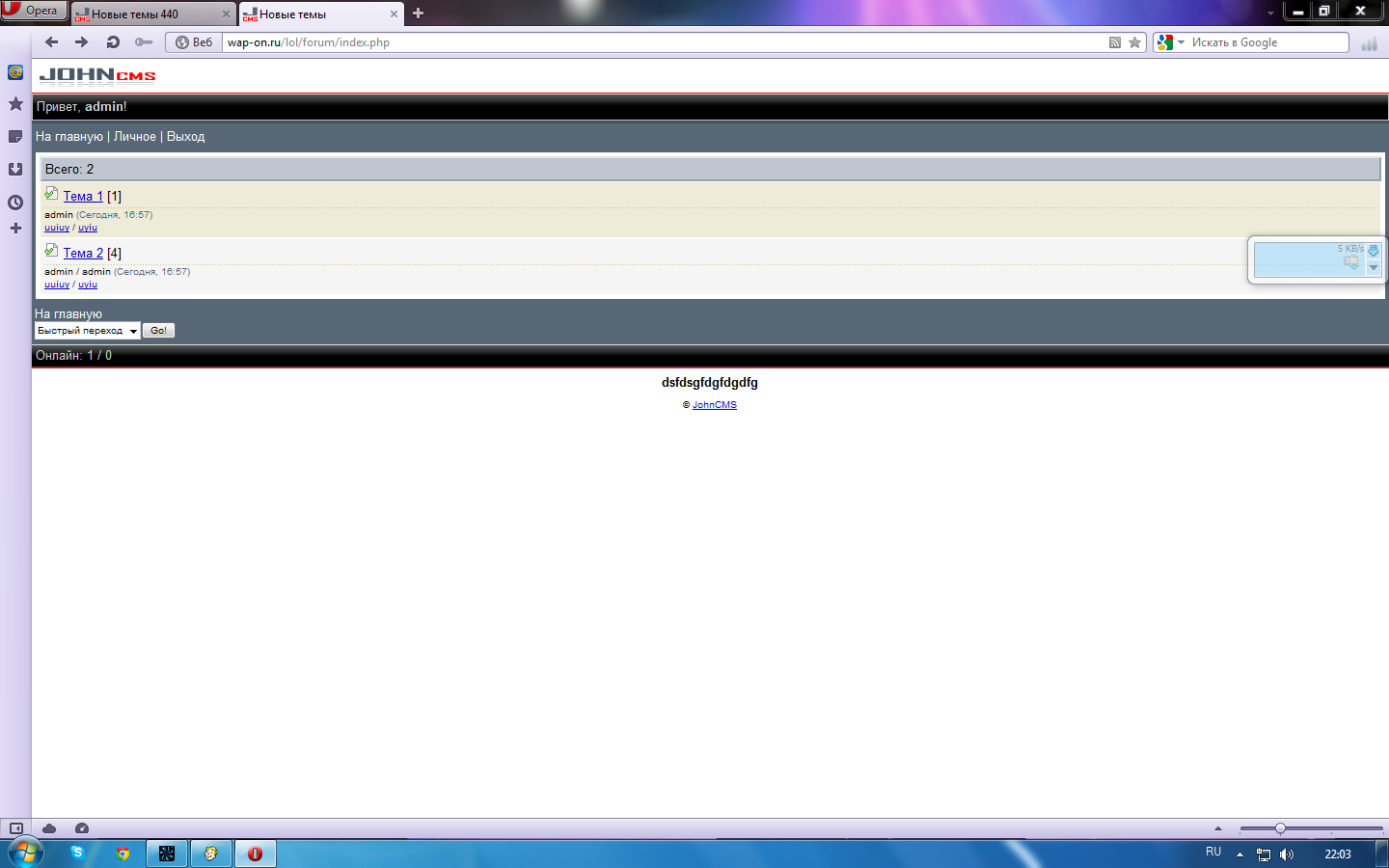
Task: Click the zoom slider in status bar
Action: 1312,828
